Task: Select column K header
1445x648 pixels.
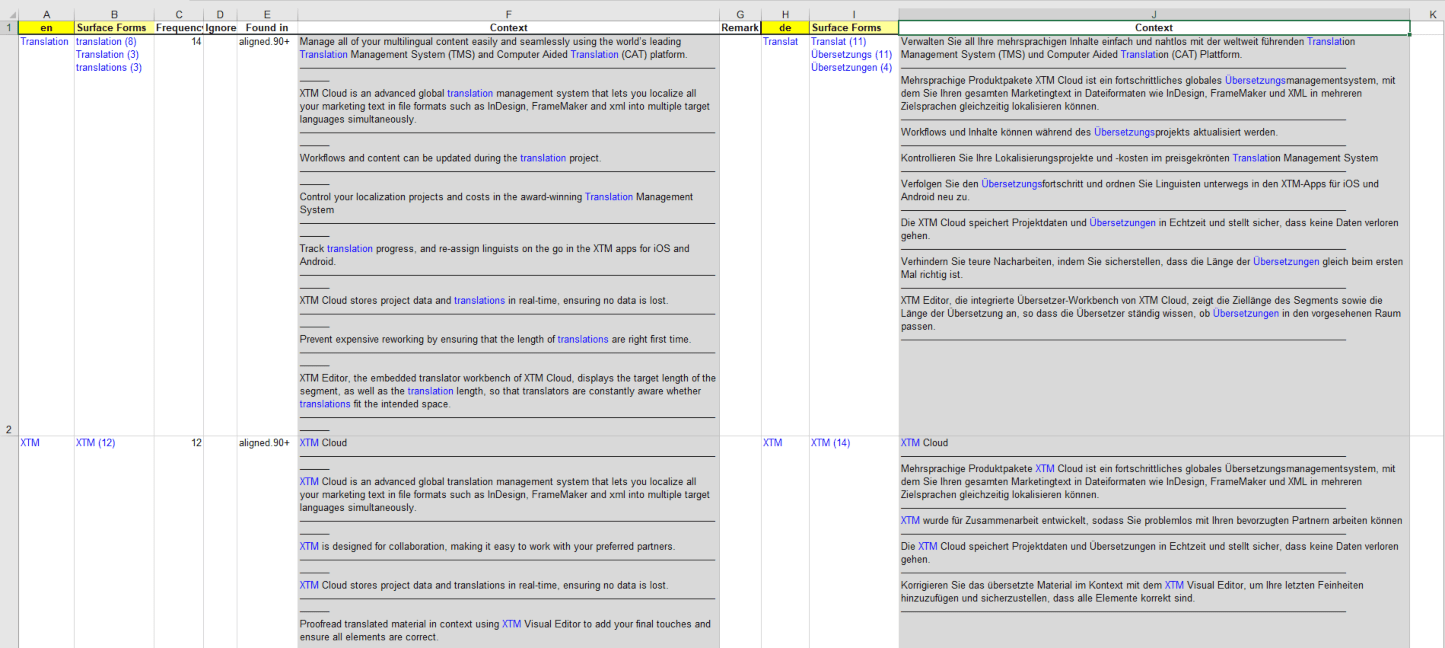Action: [x=1428, y=14]
